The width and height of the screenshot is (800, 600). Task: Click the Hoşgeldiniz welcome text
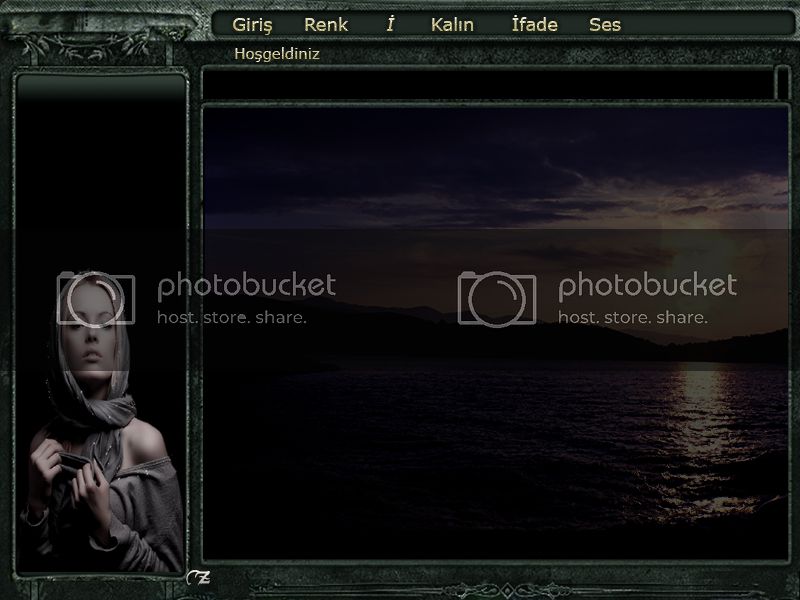tap(277, 54)
